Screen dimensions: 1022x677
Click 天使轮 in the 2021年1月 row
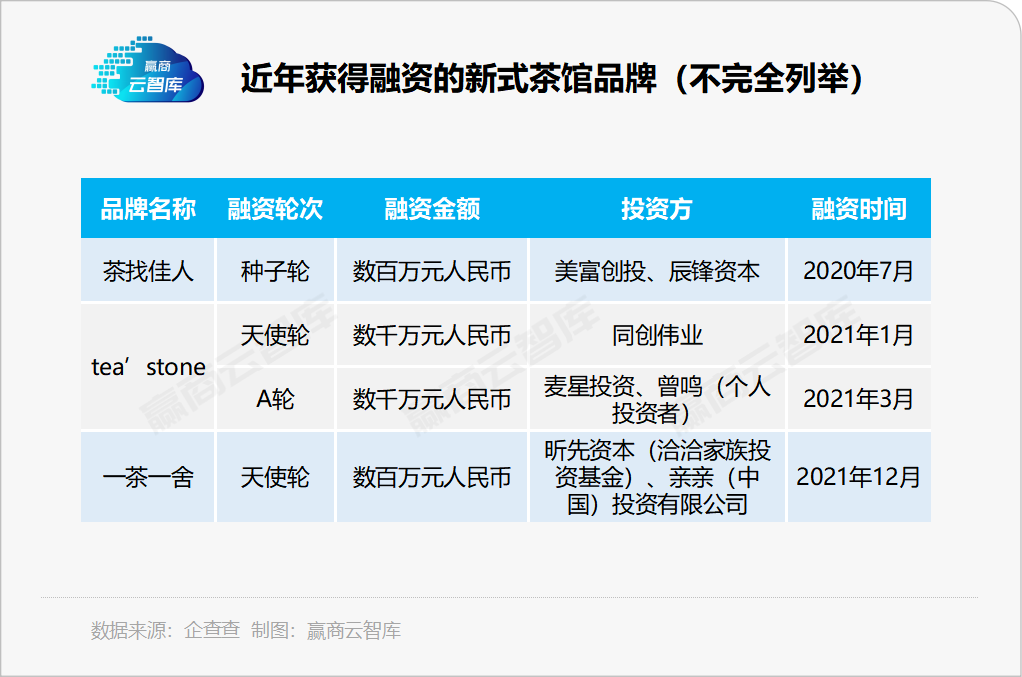pyautogui.click(x=275, y=335)
